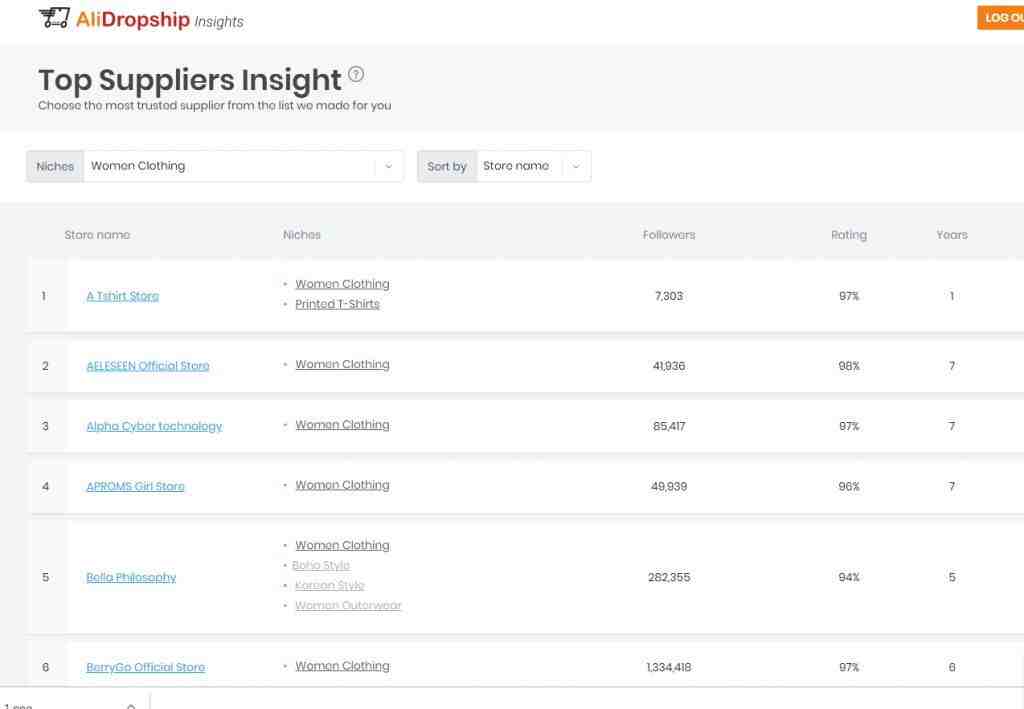The image size is (1024, 709).
Task: Click Women Clothing niche in AELESEEN row
Action: [342, 364]
